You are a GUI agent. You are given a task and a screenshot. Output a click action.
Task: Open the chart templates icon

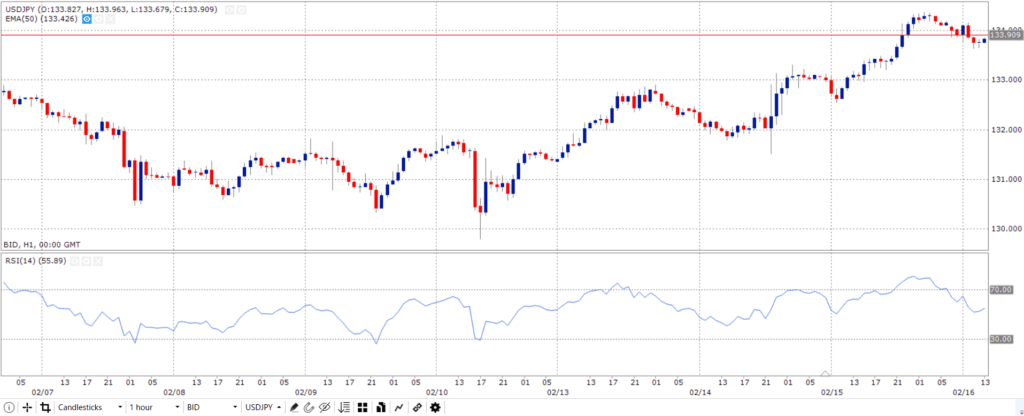click(x=380, y=408)
